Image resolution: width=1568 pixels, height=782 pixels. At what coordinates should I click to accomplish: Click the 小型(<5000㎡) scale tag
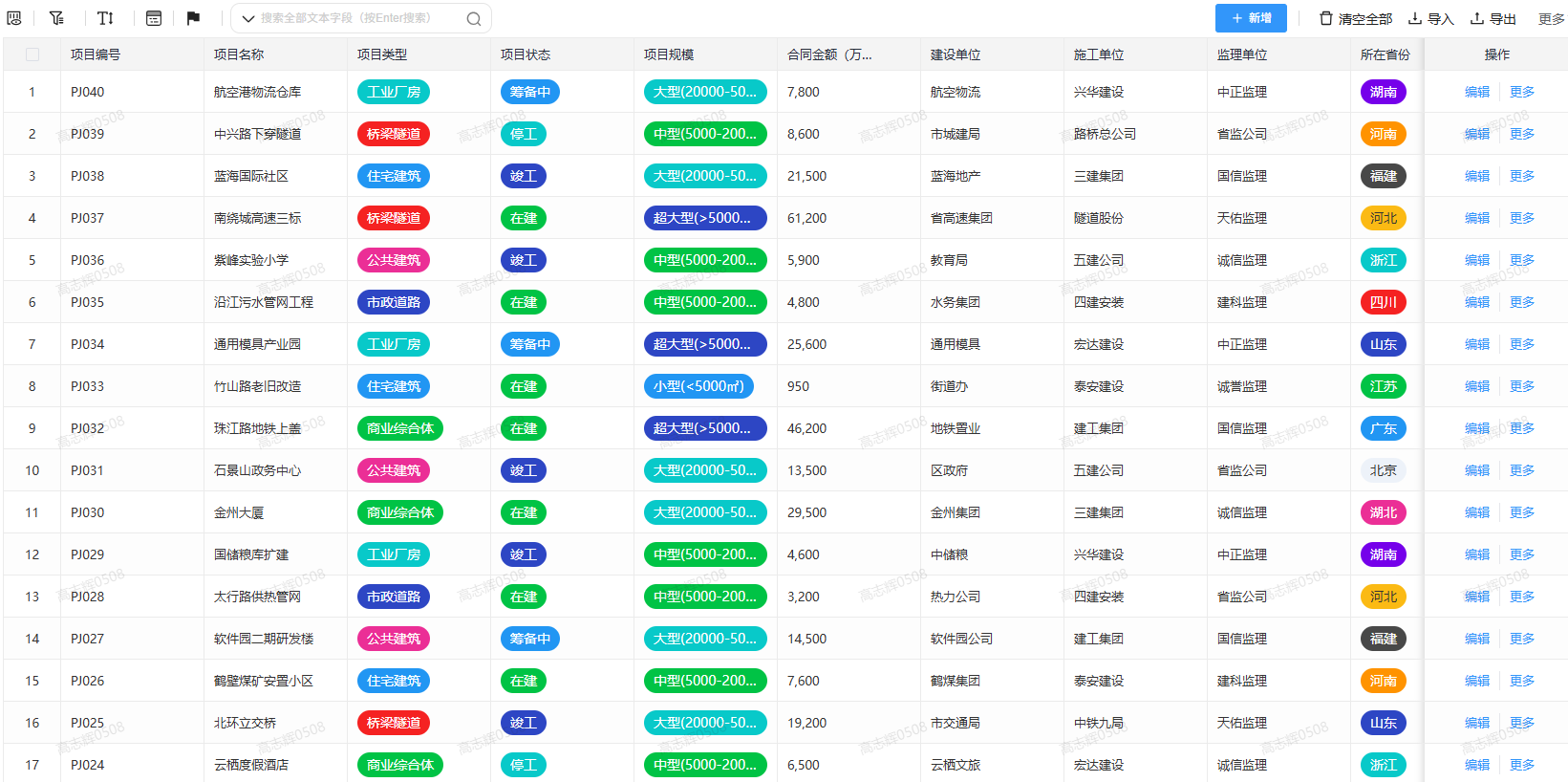(698, 386)
